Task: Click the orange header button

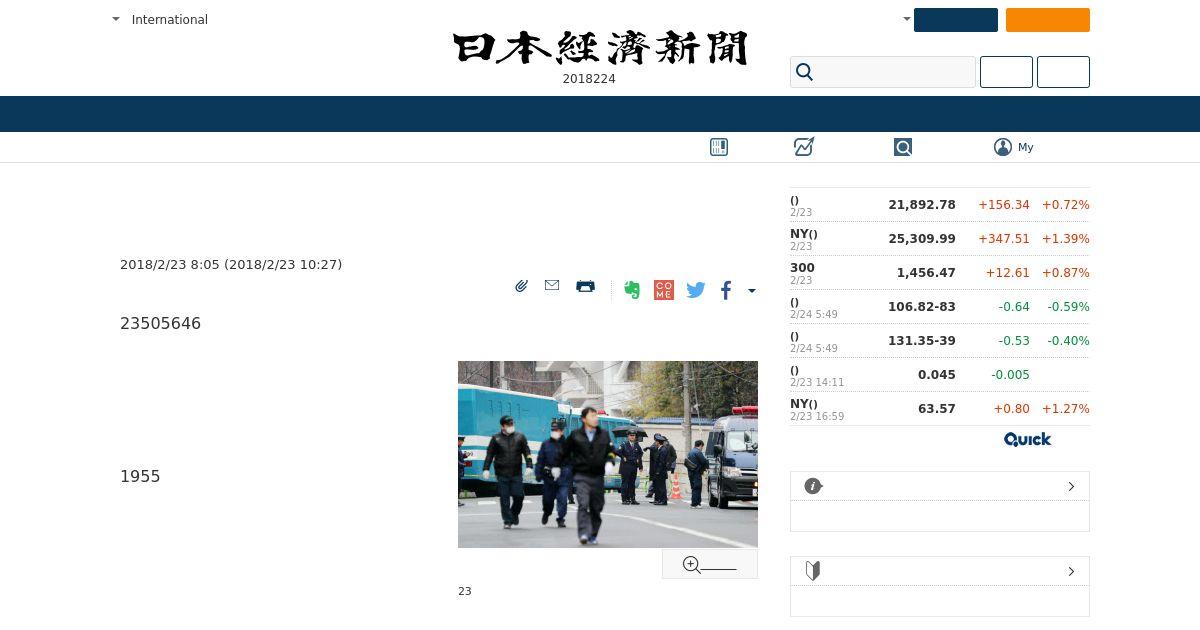Action: click(x=1048, y=20)
